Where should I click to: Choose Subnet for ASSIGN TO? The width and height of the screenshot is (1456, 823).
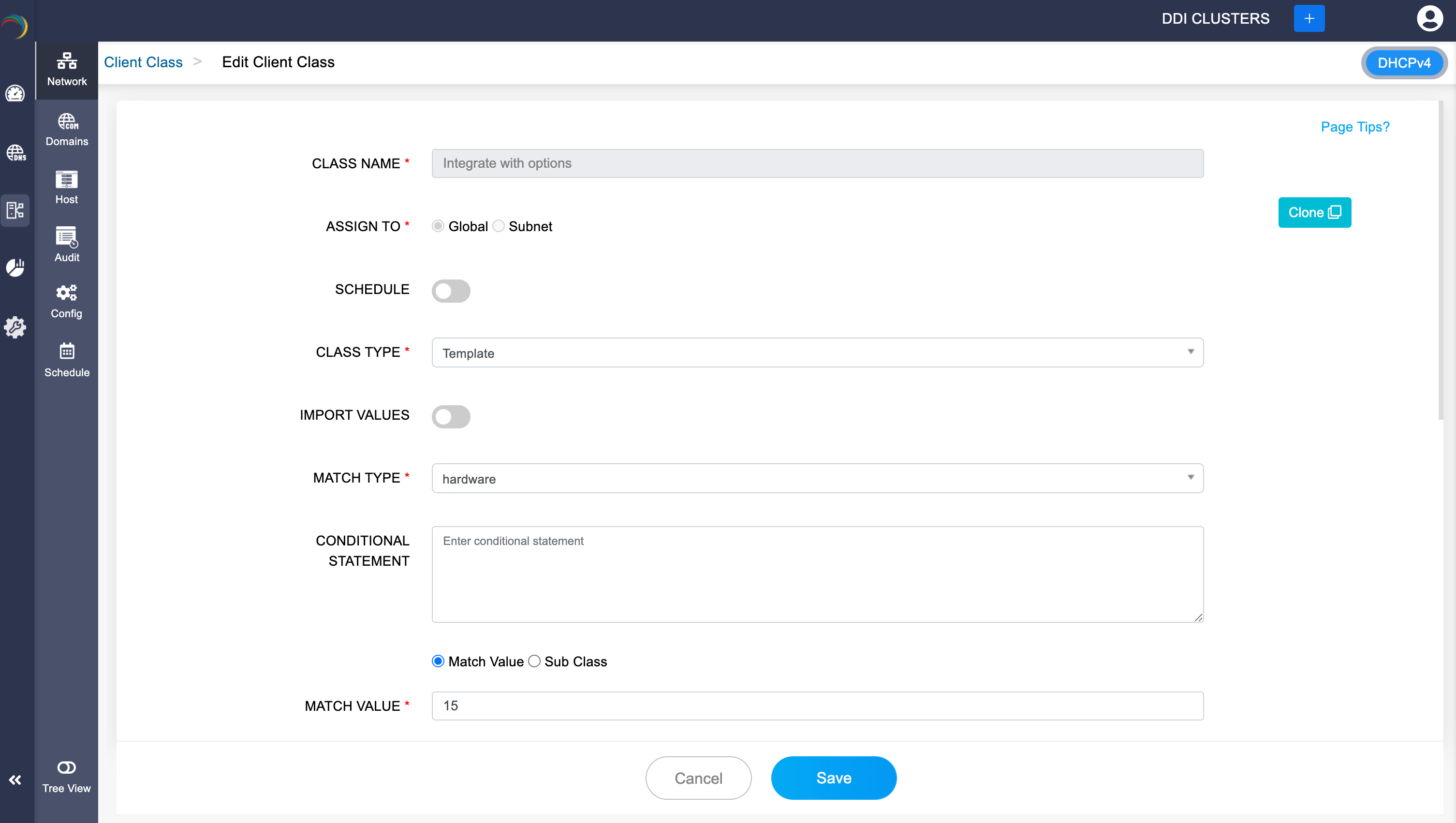coord(498,225)
